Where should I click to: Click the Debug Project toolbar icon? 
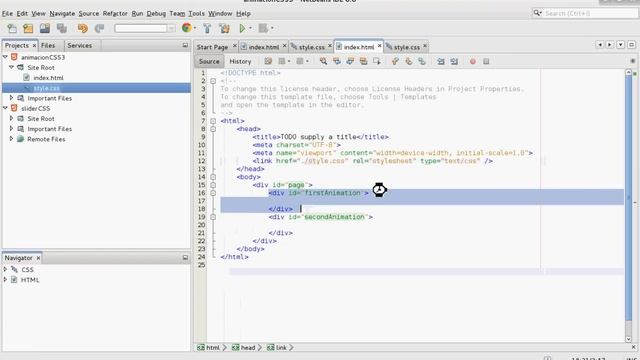point(263,28)
